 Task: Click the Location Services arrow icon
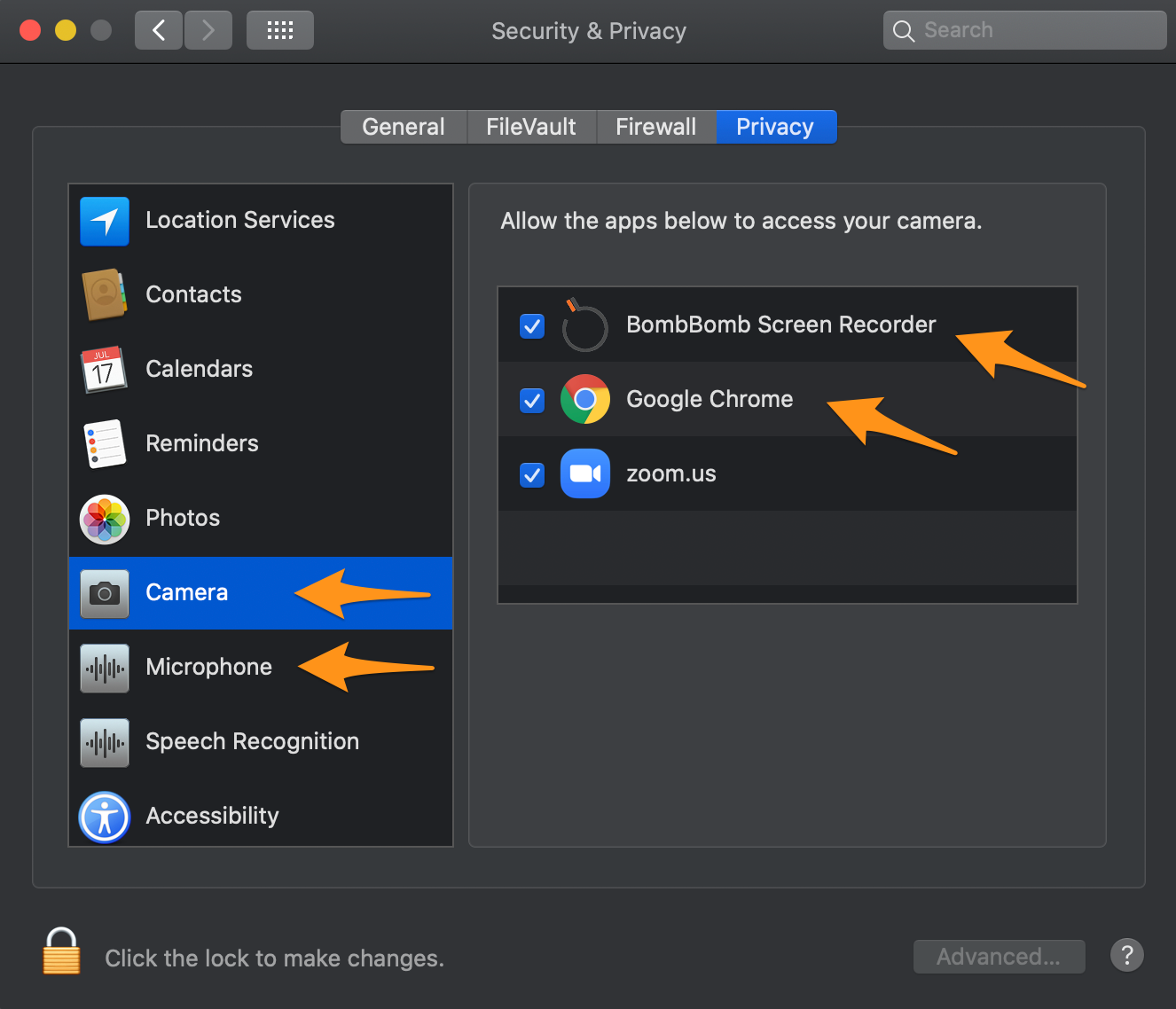105,221
